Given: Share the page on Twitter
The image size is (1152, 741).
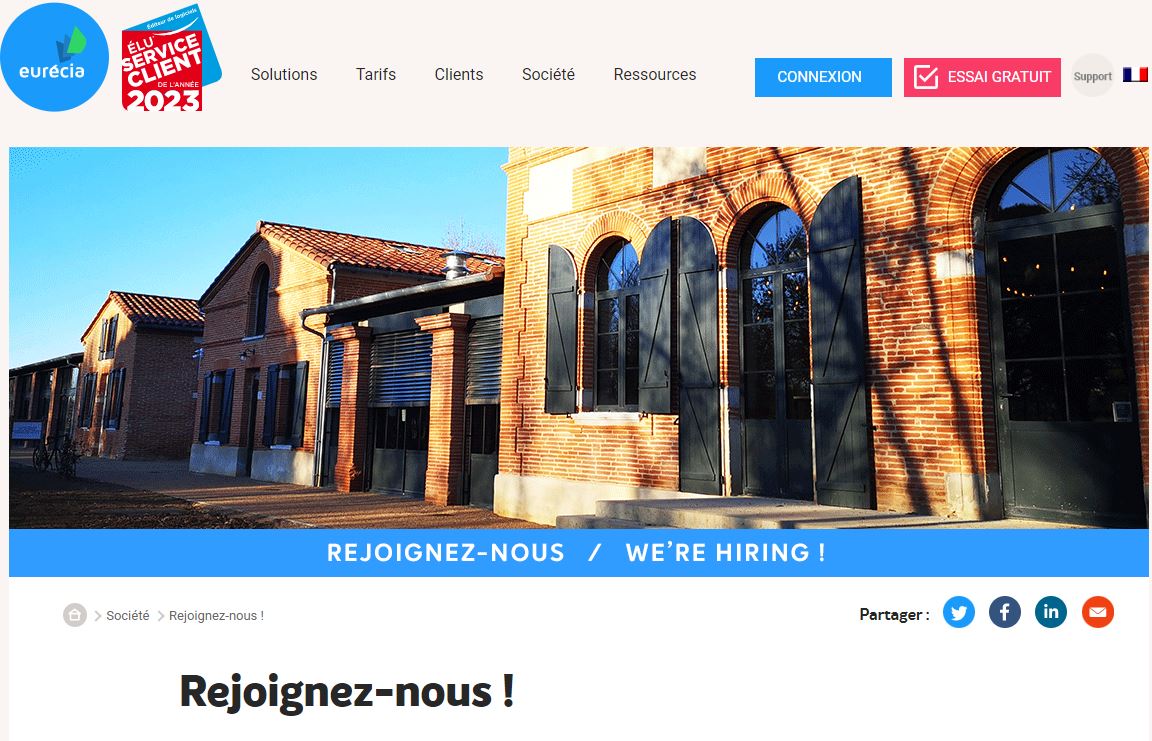Looking at the screenshot, I should pyautogui.click(x=959, y=612).
